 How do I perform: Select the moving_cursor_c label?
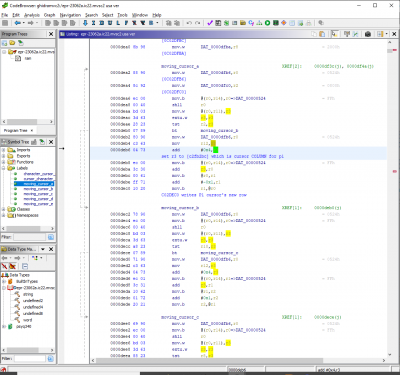[38, 194]
